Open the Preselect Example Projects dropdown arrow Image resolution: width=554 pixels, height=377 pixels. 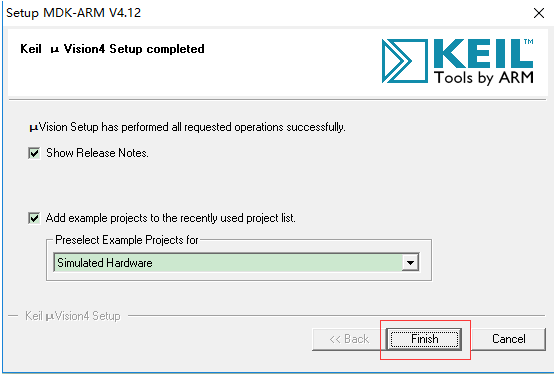tap(410, 263)
